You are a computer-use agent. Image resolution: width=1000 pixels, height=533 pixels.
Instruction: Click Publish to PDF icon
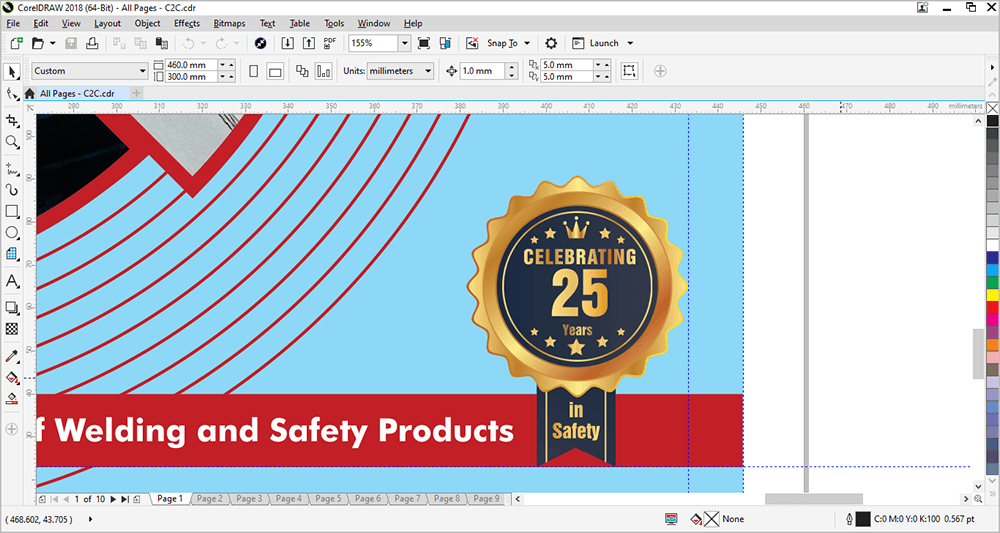330,43
